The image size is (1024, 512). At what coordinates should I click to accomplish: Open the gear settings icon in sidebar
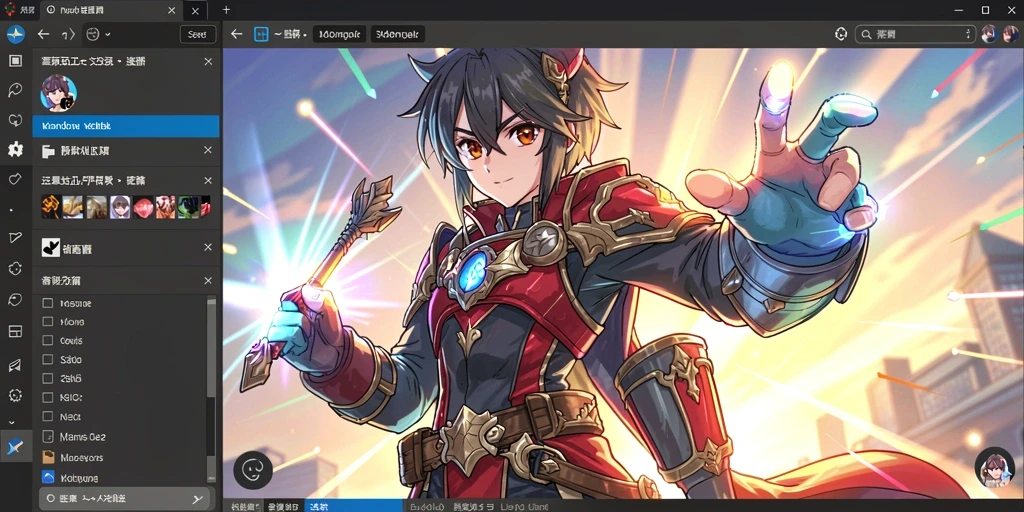click(x=15, y=149)
